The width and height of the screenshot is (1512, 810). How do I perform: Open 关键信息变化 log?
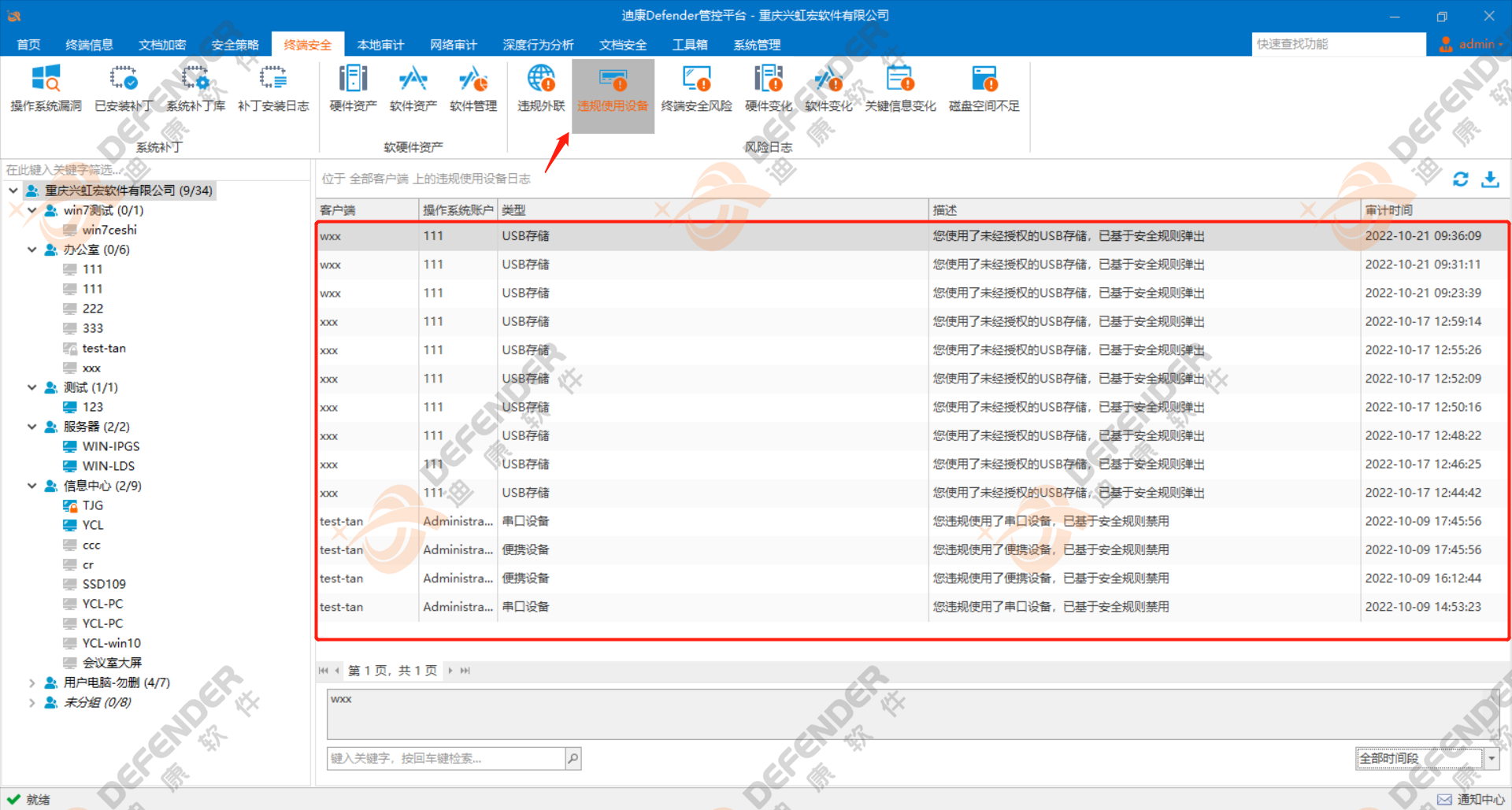(x=900, y=89)
